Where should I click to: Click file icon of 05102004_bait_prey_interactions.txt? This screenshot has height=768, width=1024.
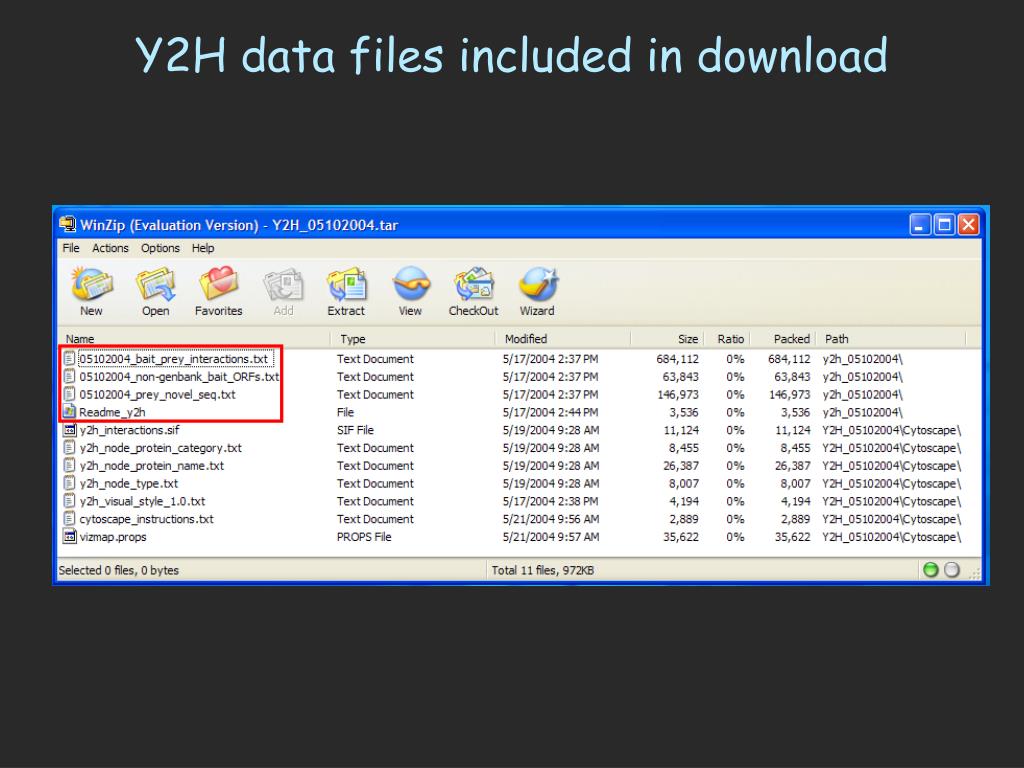[69, 359]
